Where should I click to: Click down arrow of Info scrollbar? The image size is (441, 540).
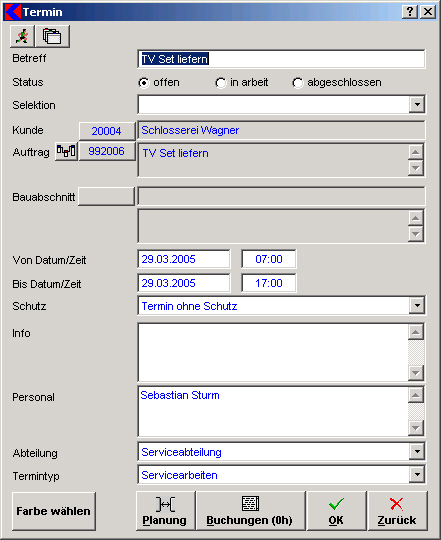click(416, 373)
